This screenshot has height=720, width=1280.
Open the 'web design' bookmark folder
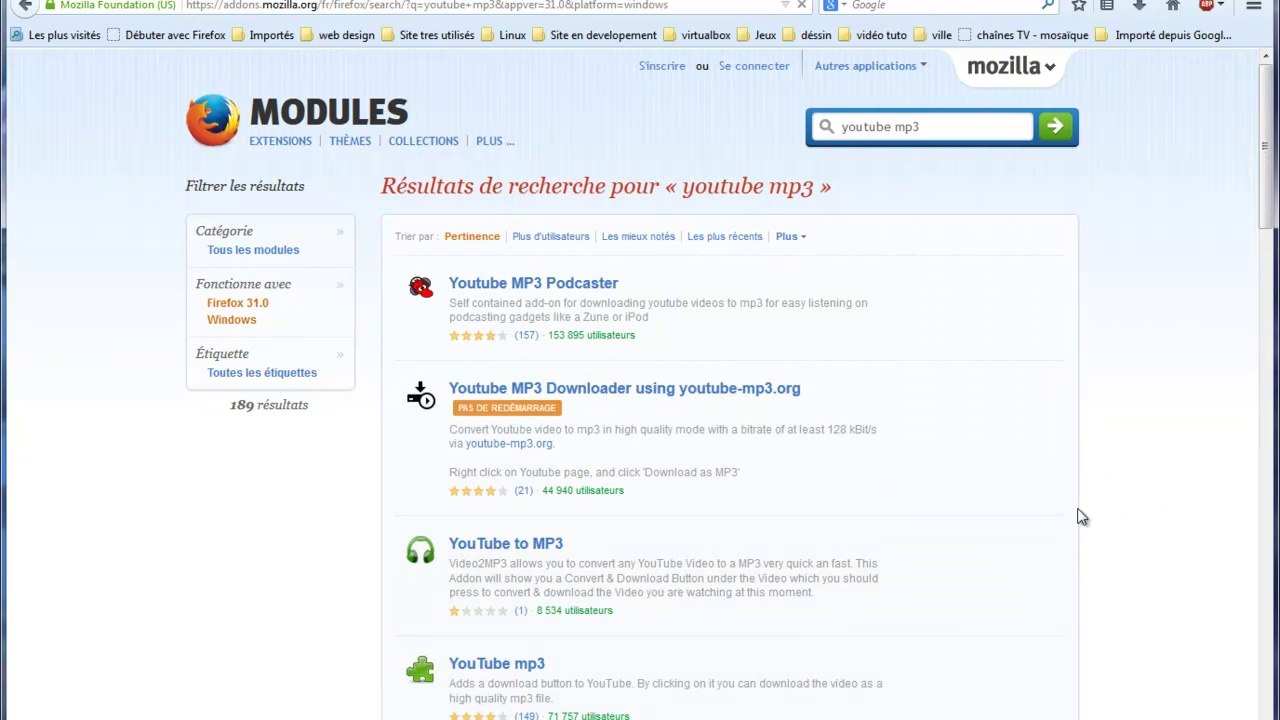pos(337,35)
